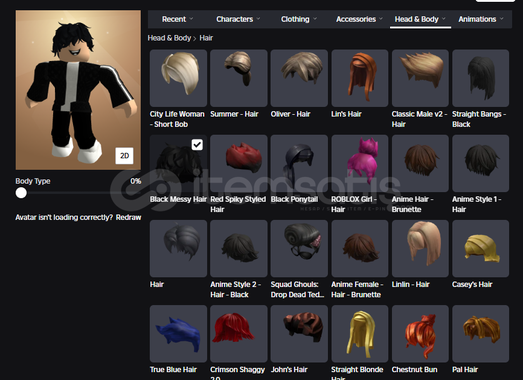Equip Anime Female - Hair - Brunette
This screenshot has height=380, width=523.
click(x=360, y=248)
